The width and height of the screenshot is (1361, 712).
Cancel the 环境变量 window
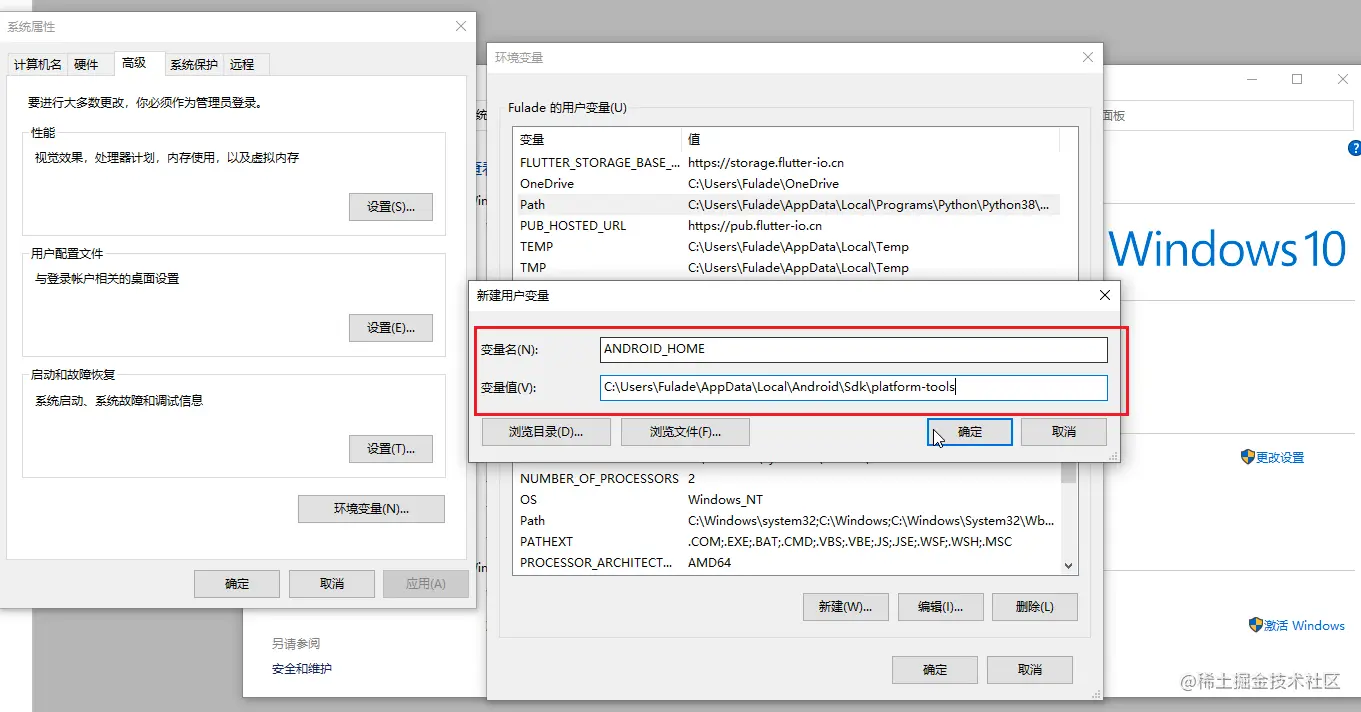(1030, 670)
